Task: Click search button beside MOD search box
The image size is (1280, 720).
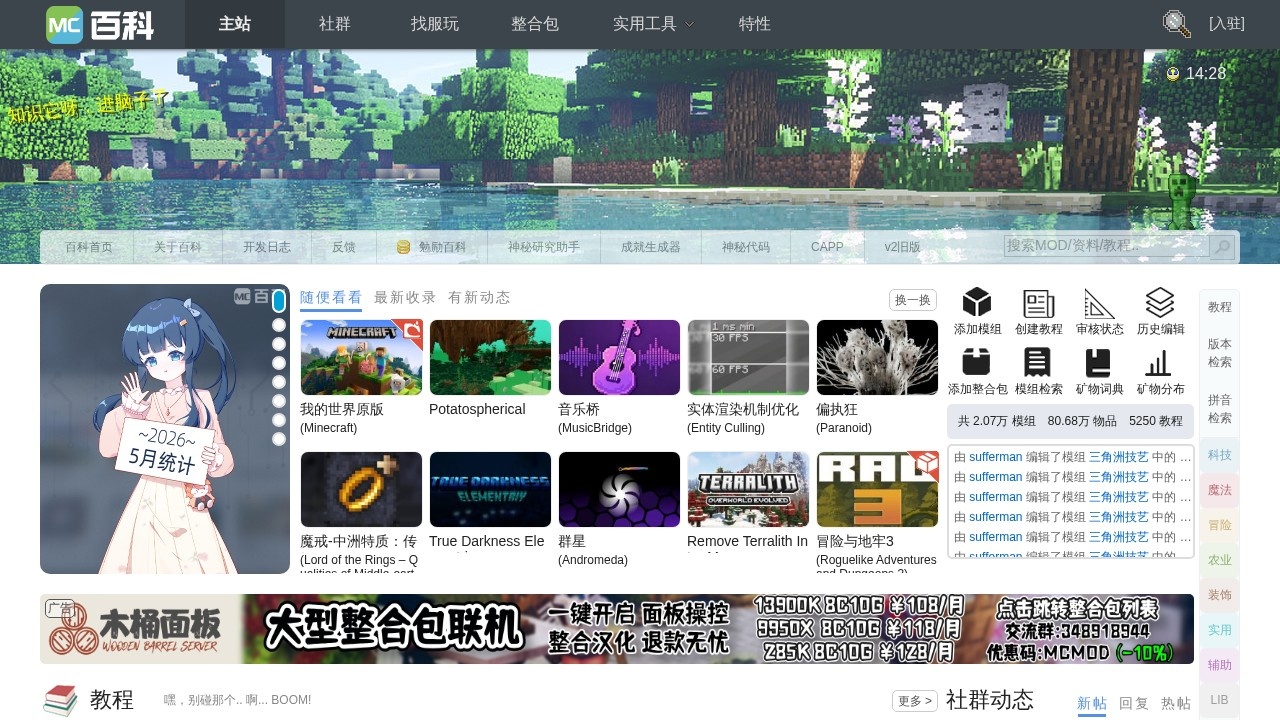Action: [x=1221, y=247]
